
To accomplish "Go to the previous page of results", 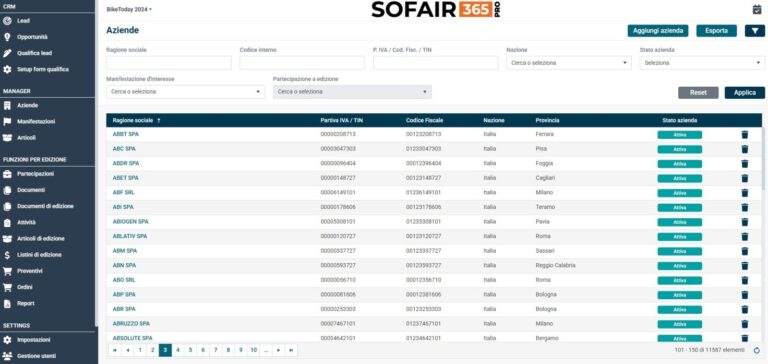I will pyautogui.click(x=128, y=350).
